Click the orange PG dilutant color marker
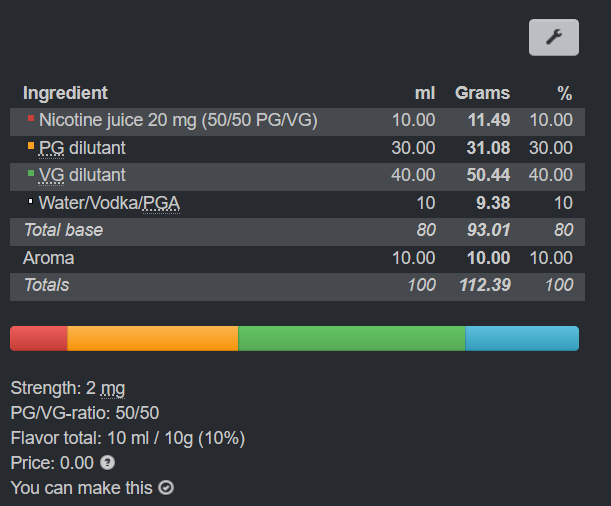This screenshot has height=506, width=611. point(31,146)
